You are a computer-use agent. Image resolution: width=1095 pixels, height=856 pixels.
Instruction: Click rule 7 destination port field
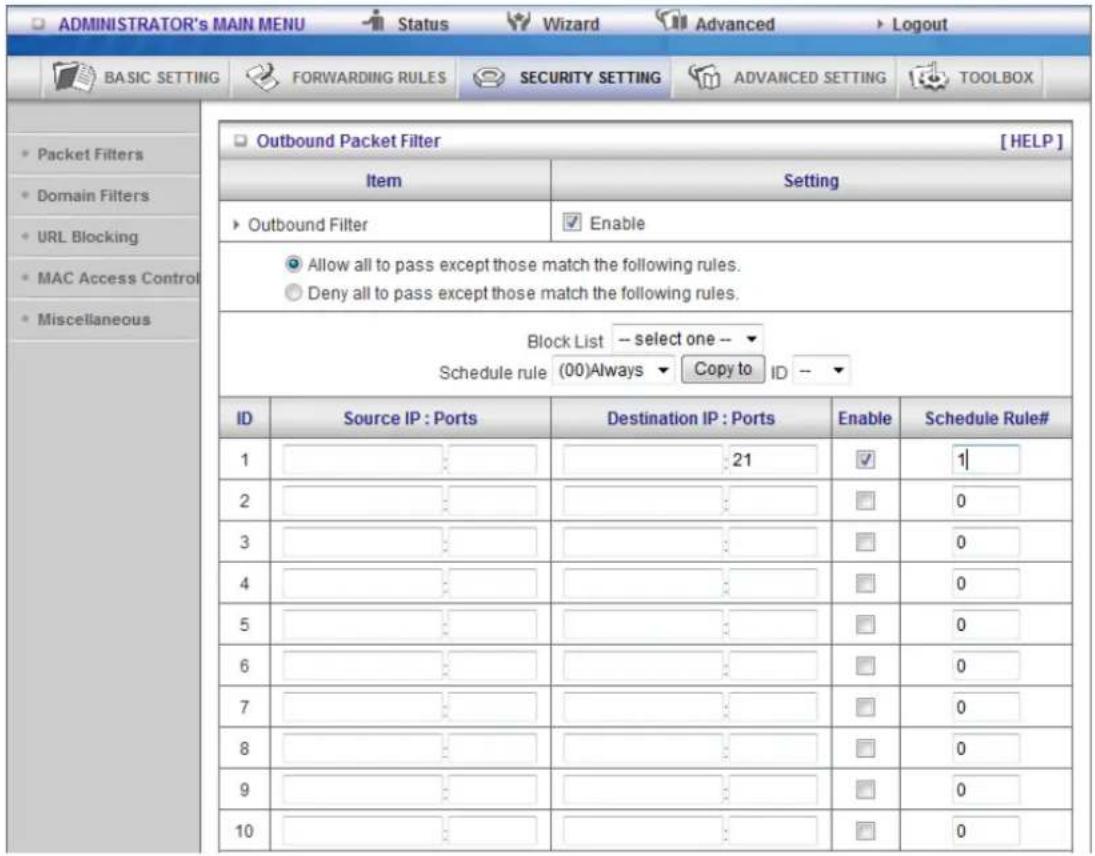point(772,707)
